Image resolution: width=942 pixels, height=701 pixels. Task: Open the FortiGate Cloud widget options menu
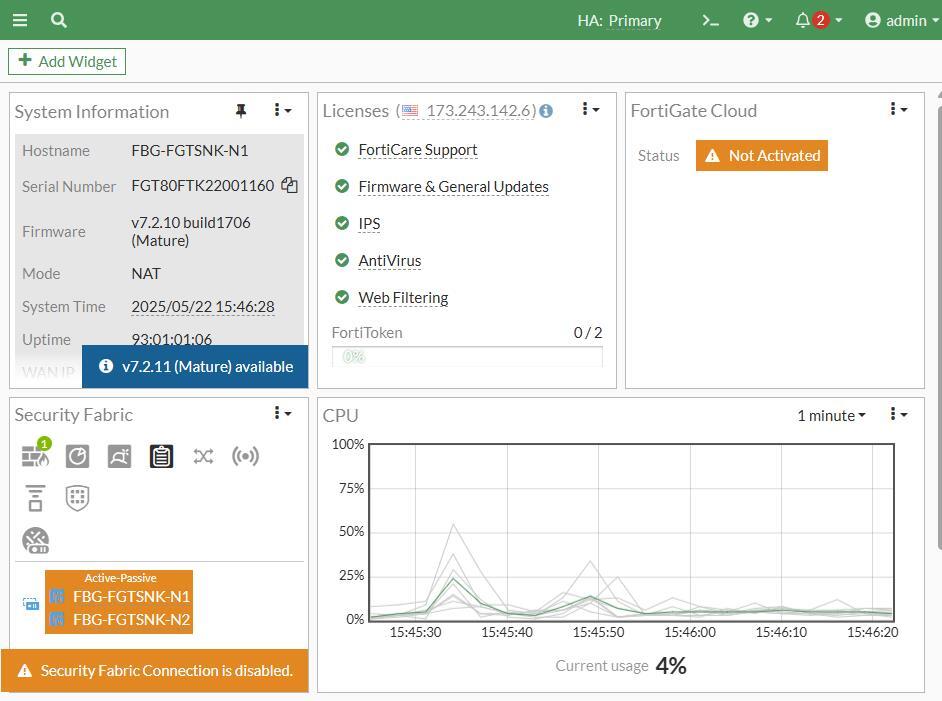point(898,110)
